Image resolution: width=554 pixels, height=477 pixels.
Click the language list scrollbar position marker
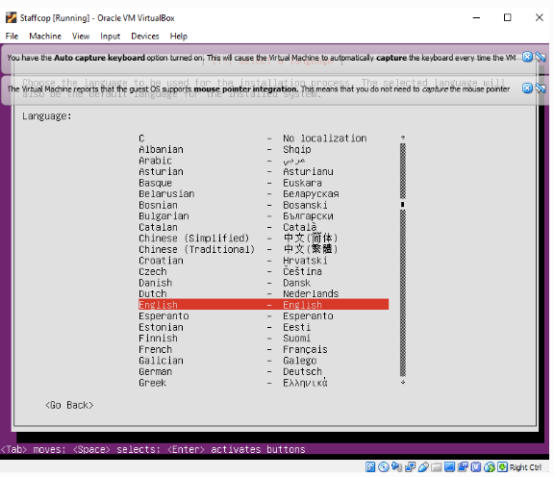click(x=403, y=204)
